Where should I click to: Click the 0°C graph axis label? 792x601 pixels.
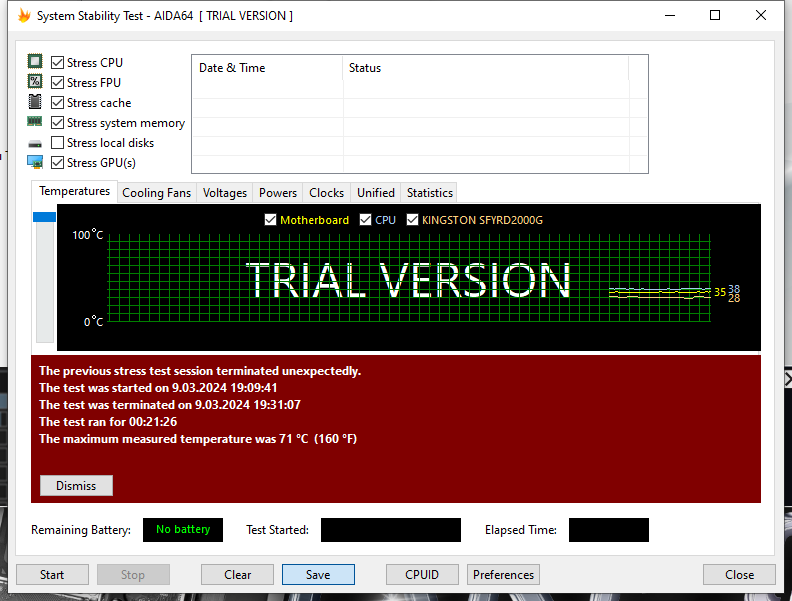point(93,322)
